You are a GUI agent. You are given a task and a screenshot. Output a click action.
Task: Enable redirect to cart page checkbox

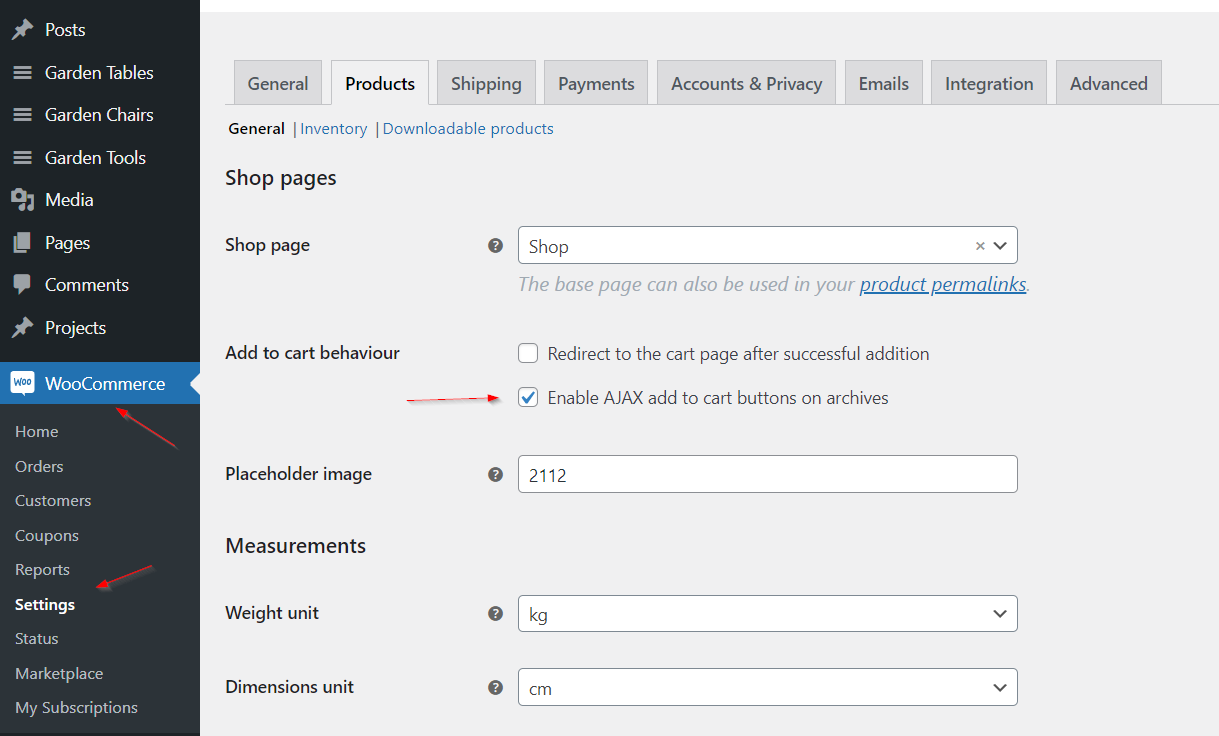pos(528,353)
